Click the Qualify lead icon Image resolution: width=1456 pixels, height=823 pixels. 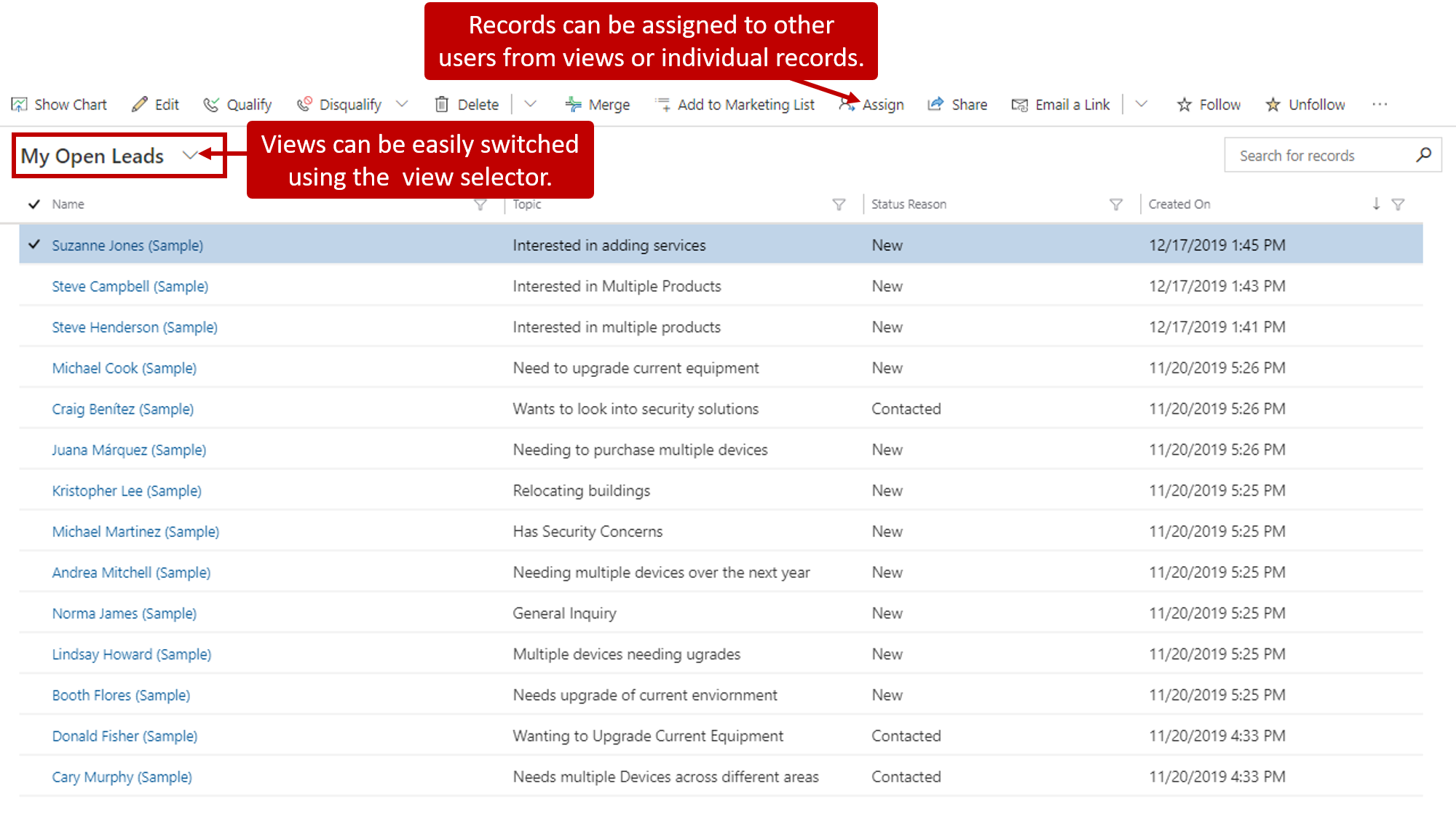[x=210, y=105]
